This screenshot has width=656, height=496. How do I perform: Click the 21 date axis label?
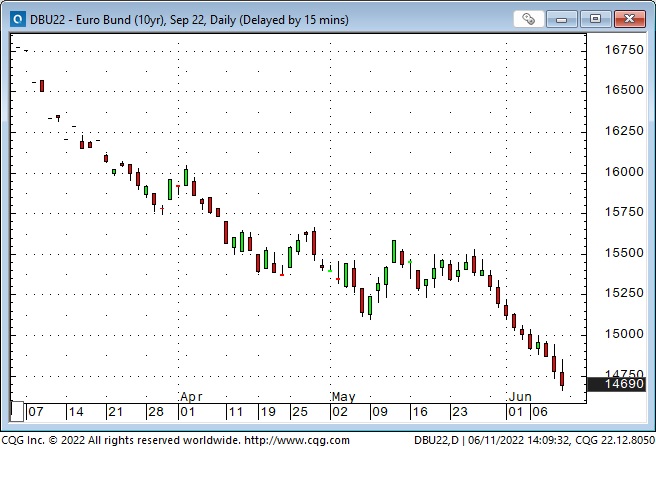(x=115, y=412)
